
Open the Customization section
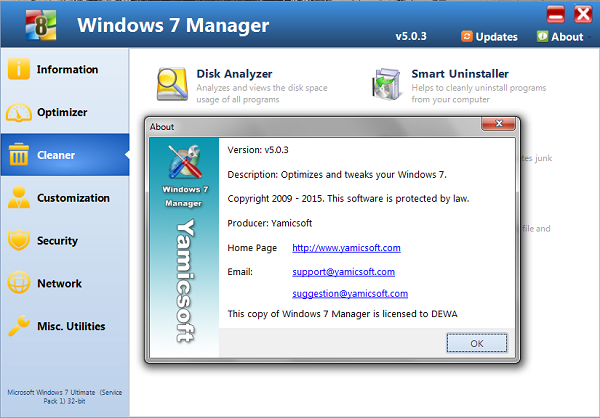pos(73,198)
